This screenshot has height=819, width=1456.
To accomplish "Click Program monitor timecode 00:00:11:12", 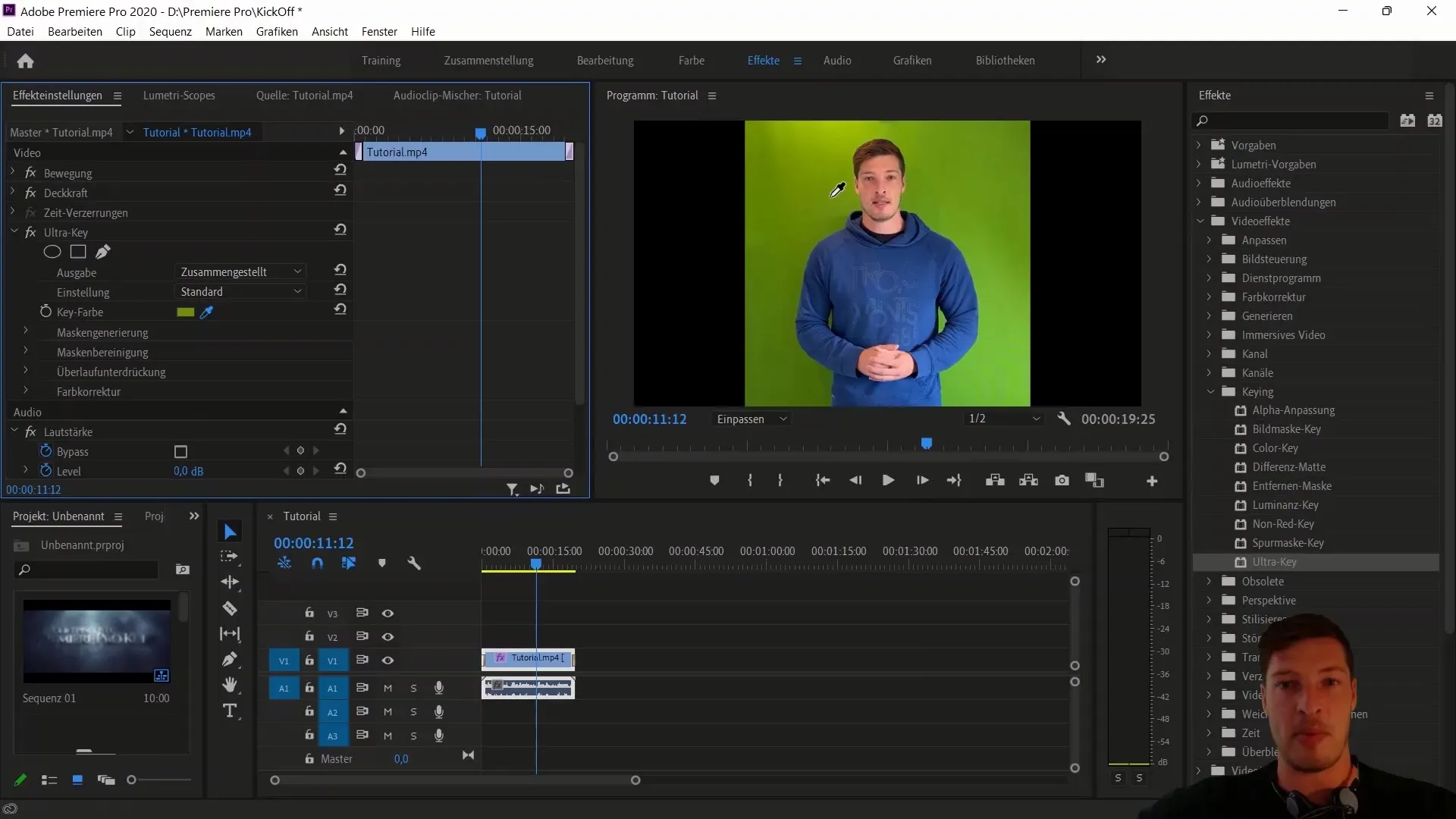I will (649, 419).
